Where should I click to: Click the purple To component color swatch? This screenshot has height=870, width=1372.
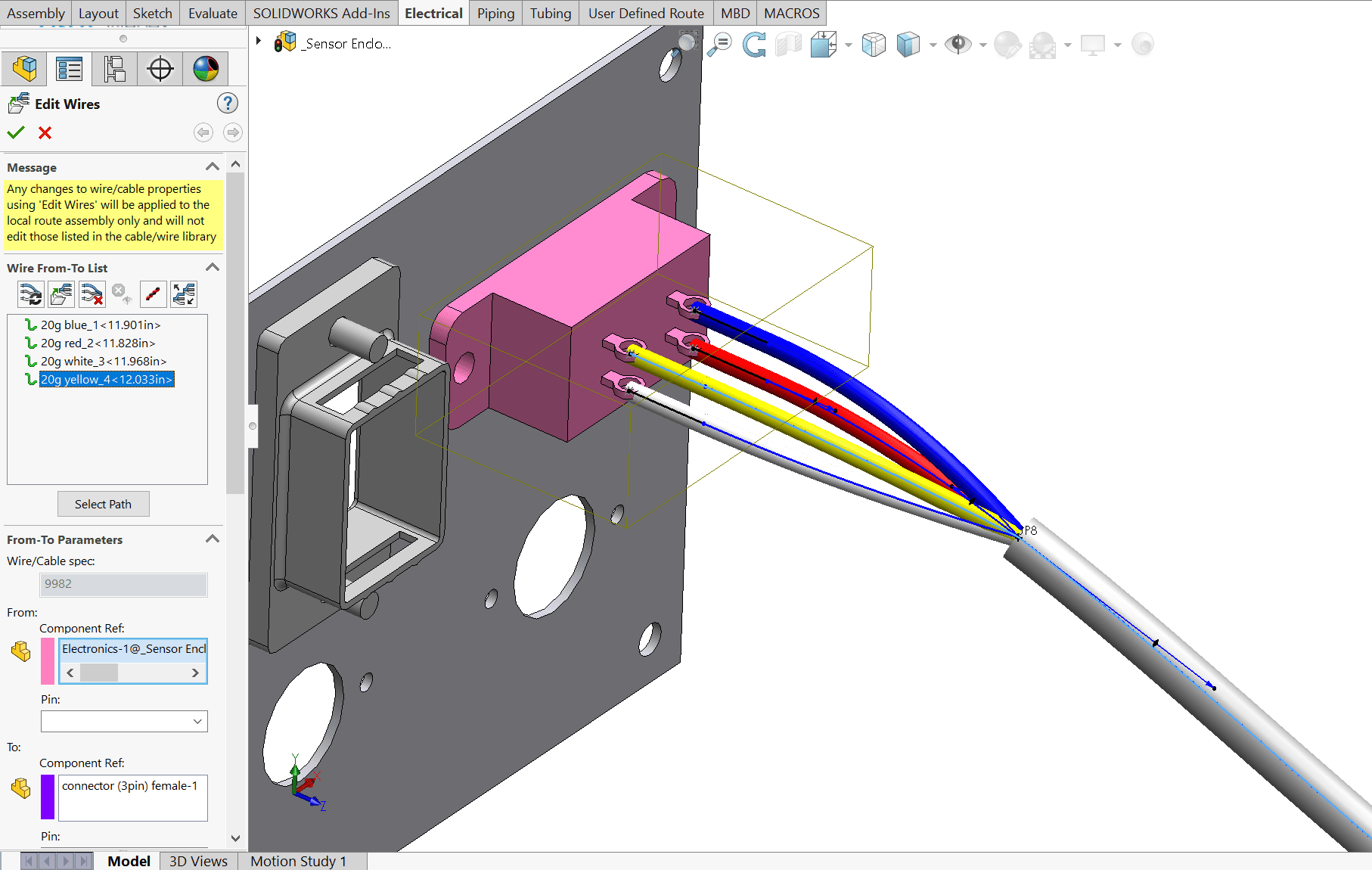point(47,797)
